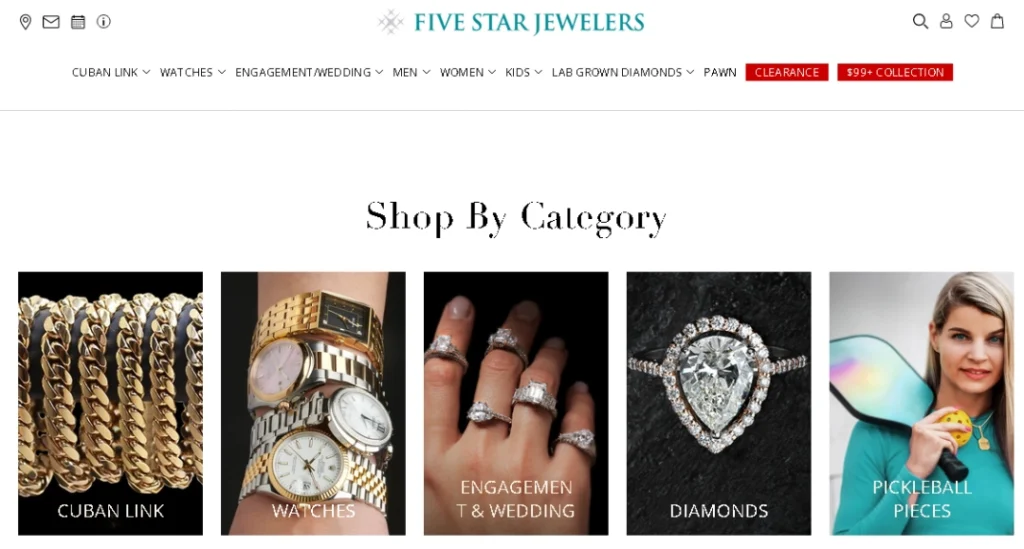Screen dimensions: 1024x549
Task: Select the Pickleball Pieces category tile
Action: coord(921,403)
